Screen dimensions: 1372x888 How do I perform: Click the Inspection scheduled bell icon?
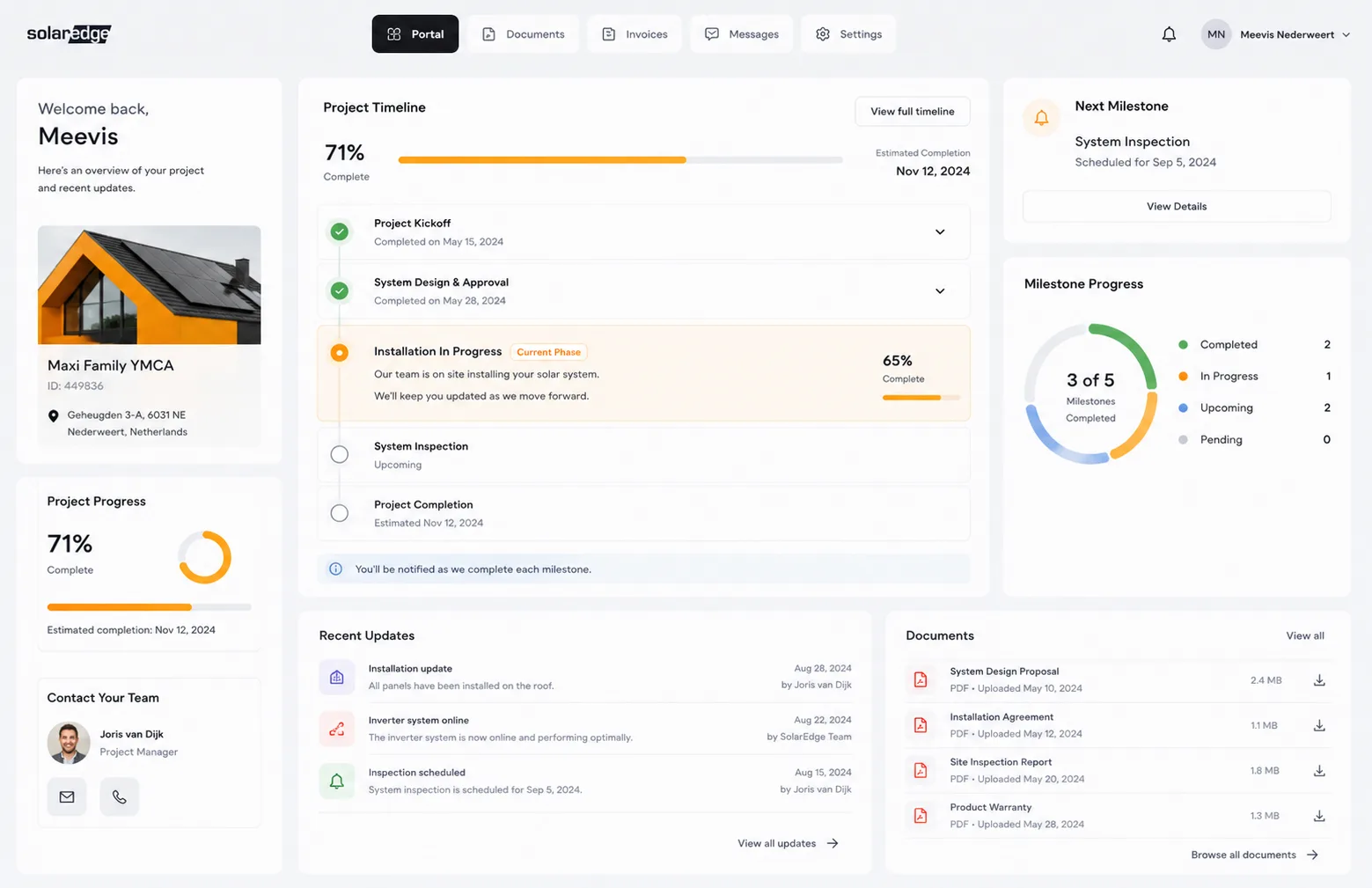(x=337, y=781)
